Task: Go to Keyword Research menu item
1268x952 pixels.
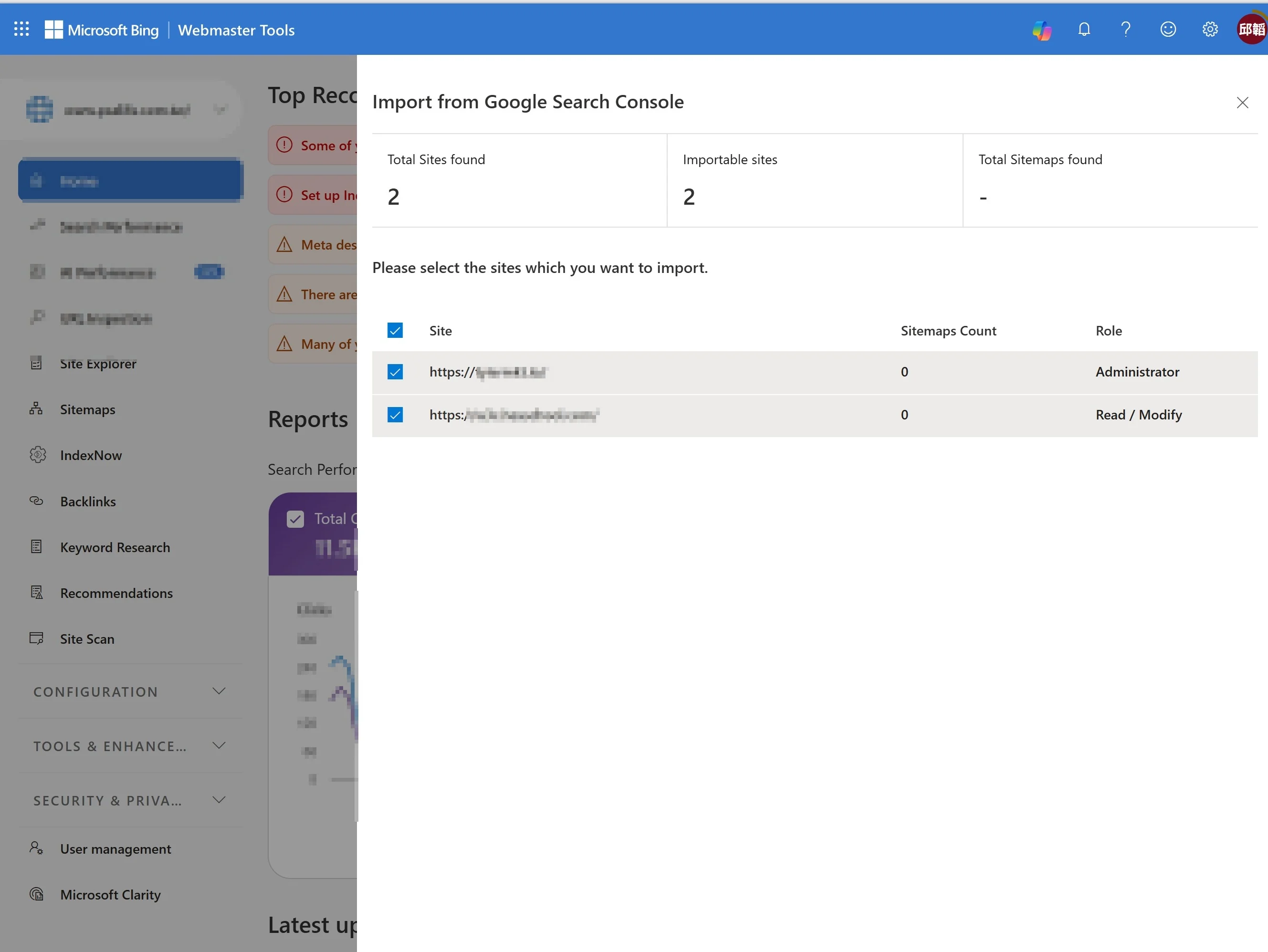Action: tap(115, 547)
